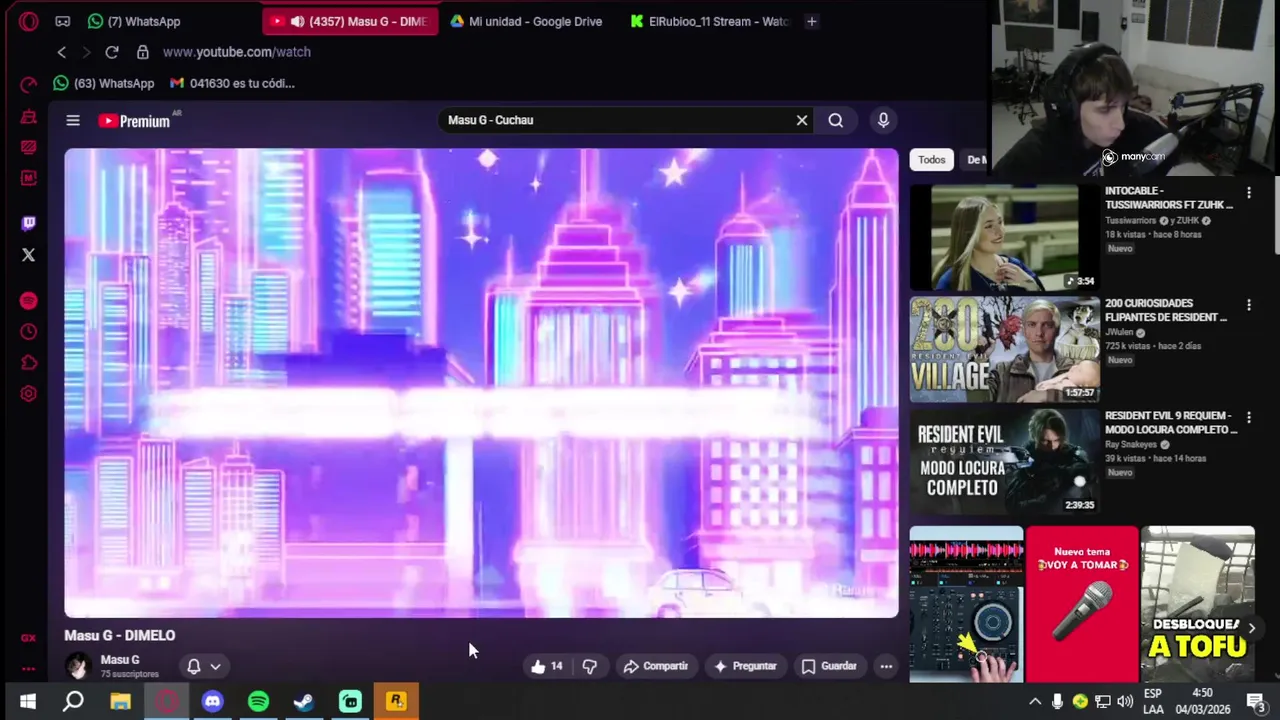Image resolution: width=1280 pixels, height=720 pixels.
Task: Open Windows taskbar search
Action: 73,702
